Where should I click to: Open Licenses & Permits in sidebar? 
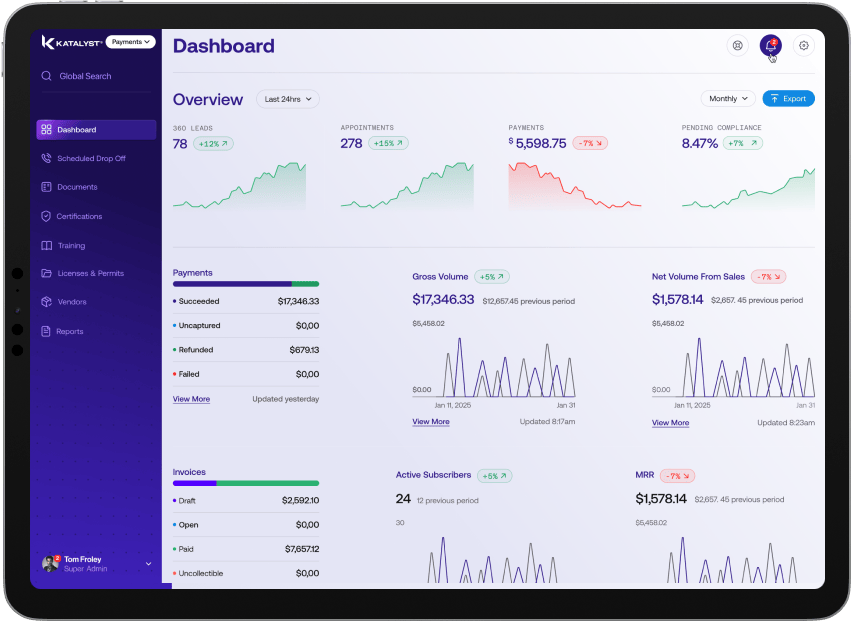(x=90, y=273)
